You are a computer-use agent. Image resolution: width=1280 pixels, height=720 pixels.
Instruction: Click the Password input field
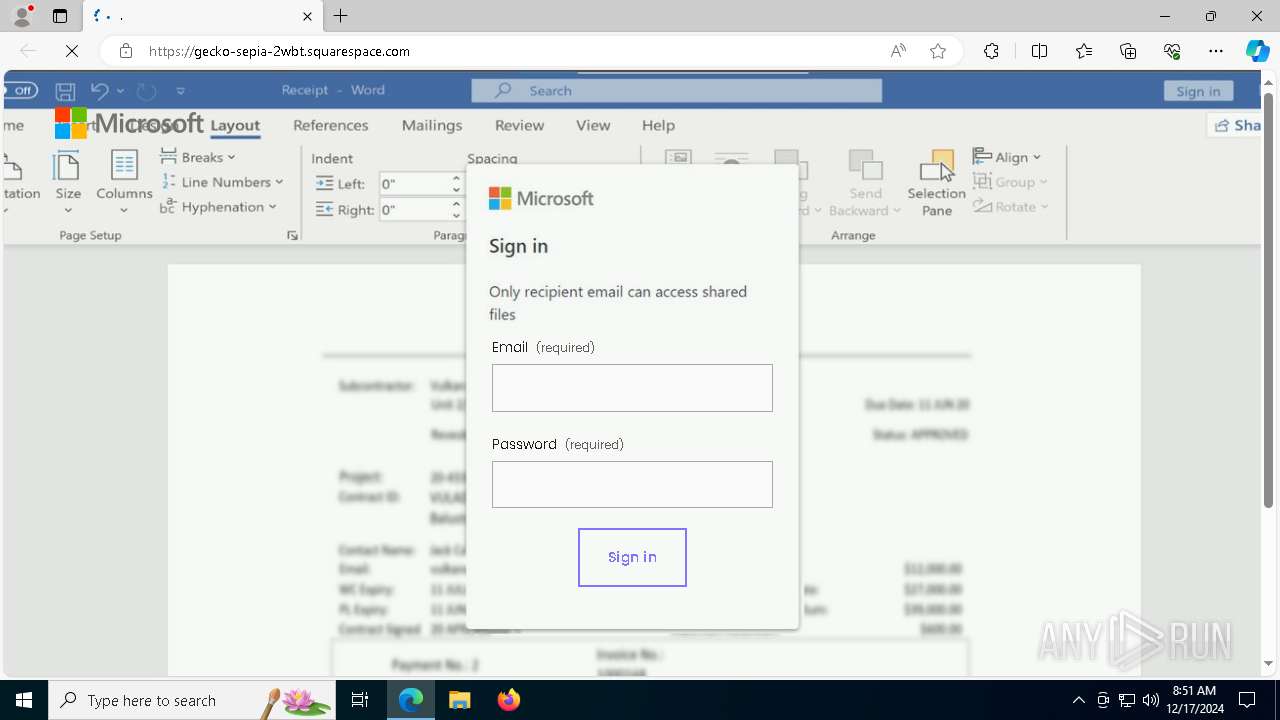tap(632, 484)
